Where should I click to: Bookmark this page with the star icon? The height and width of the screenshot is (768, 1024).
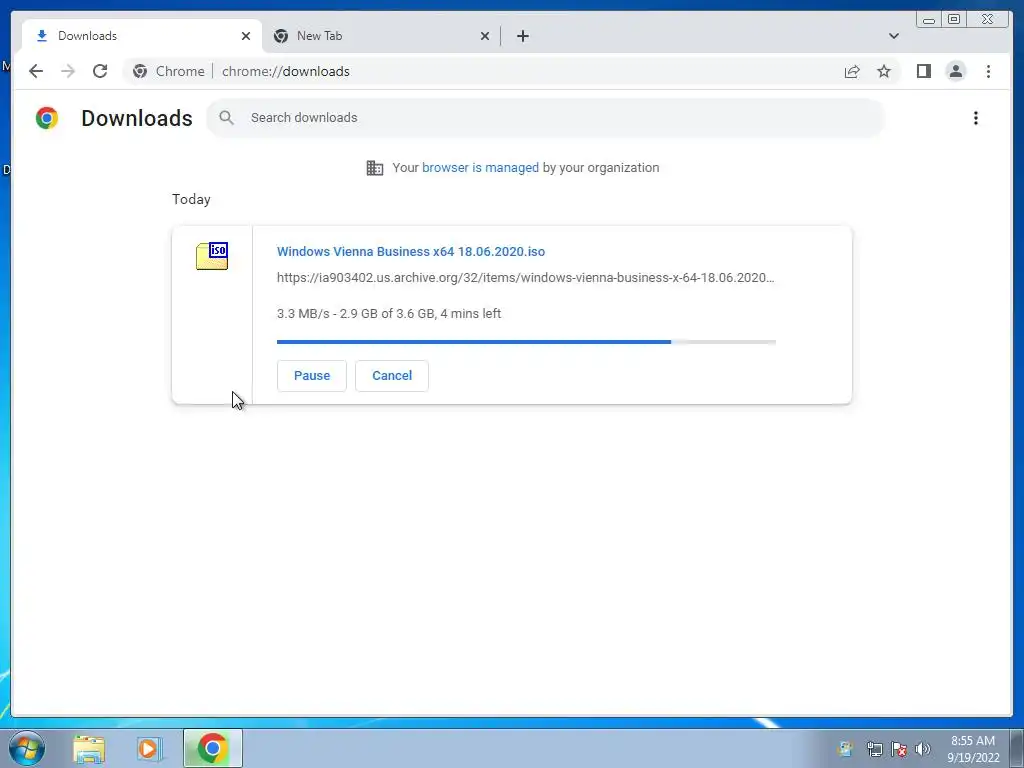pyautogui.click(x=884, y=71)
